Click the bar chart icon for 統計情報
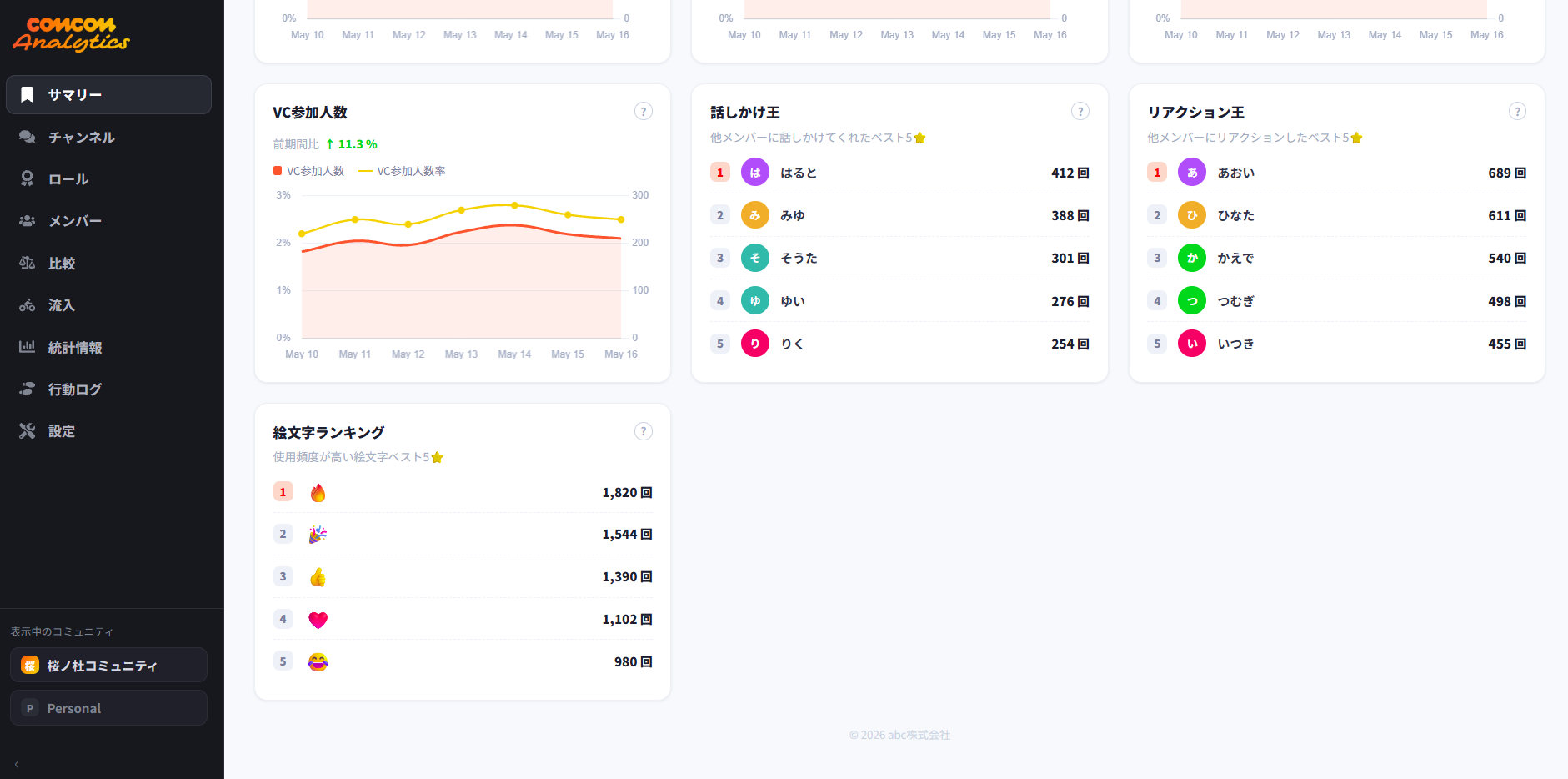1568x779 pixels. pyautogui.click(x=28, y=347)
